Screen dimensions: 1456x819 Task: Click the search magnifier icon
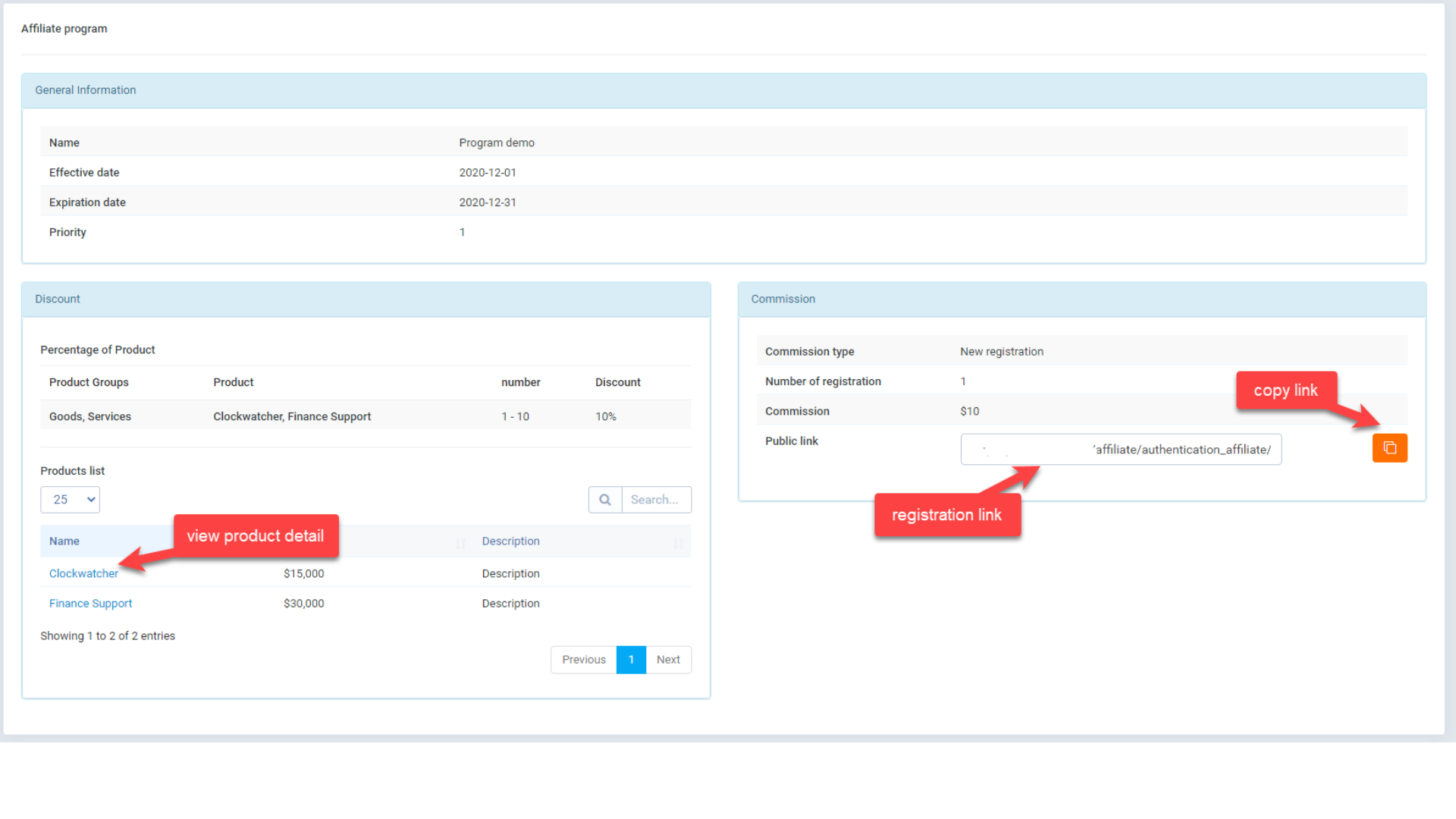pyautogui.click(x=604, y=500)
